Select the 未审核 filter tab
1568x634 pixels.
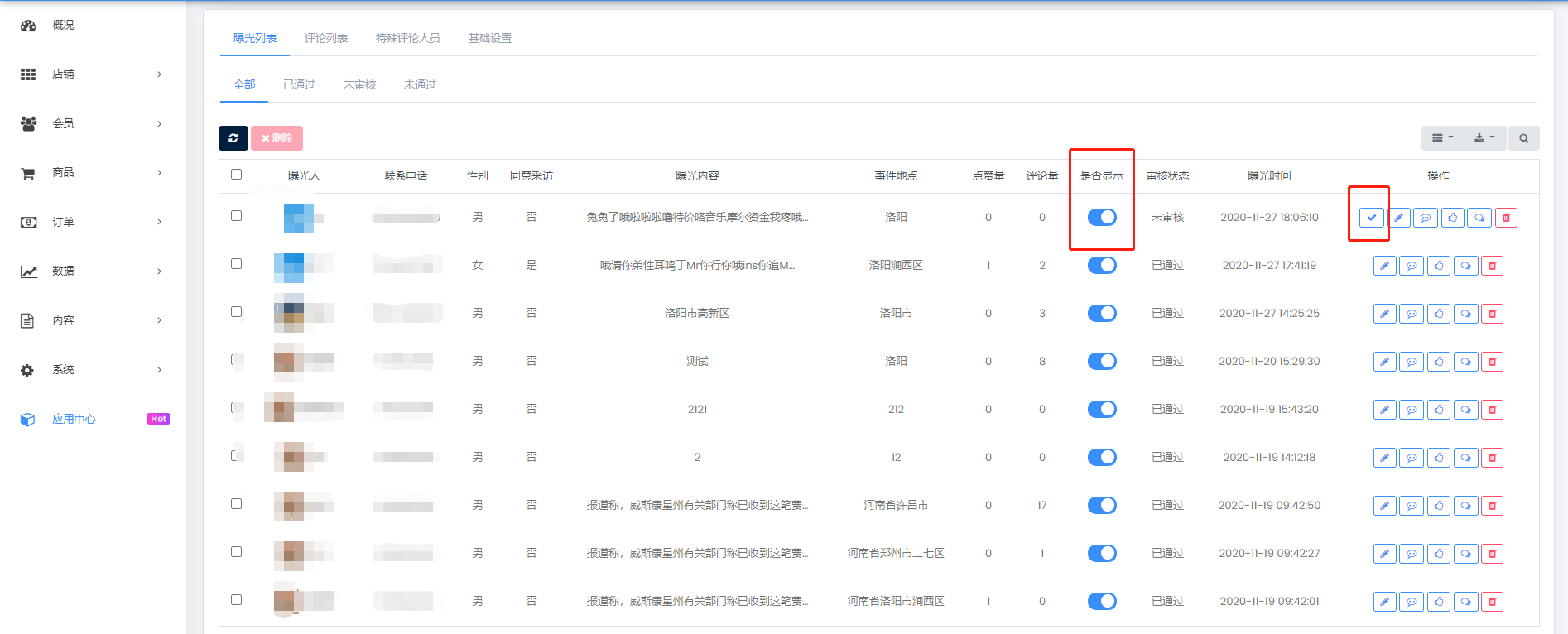359,84
